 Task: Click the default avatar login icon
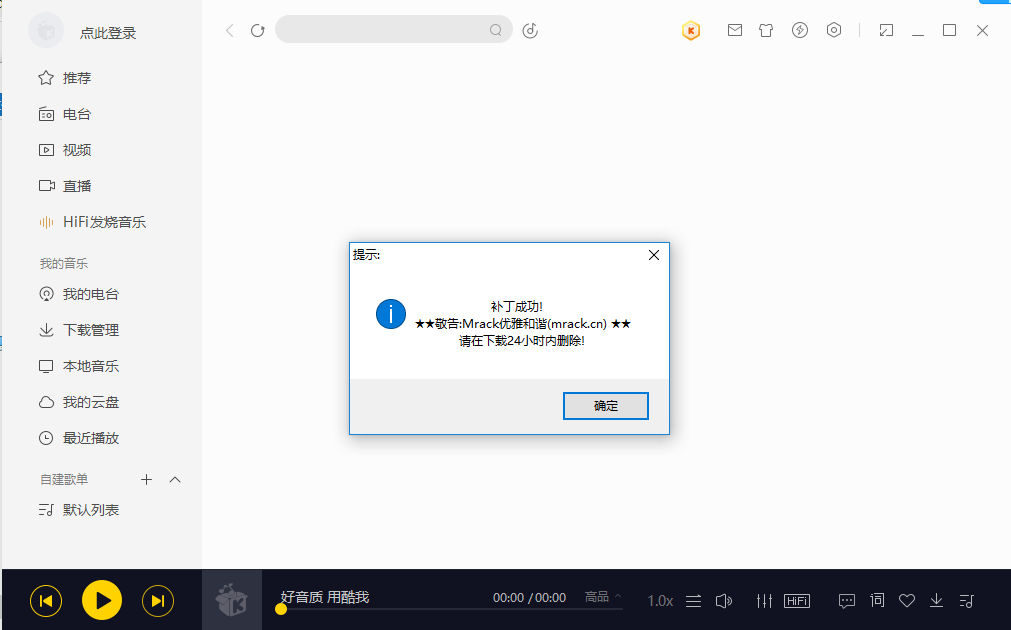tap(46, 30)
